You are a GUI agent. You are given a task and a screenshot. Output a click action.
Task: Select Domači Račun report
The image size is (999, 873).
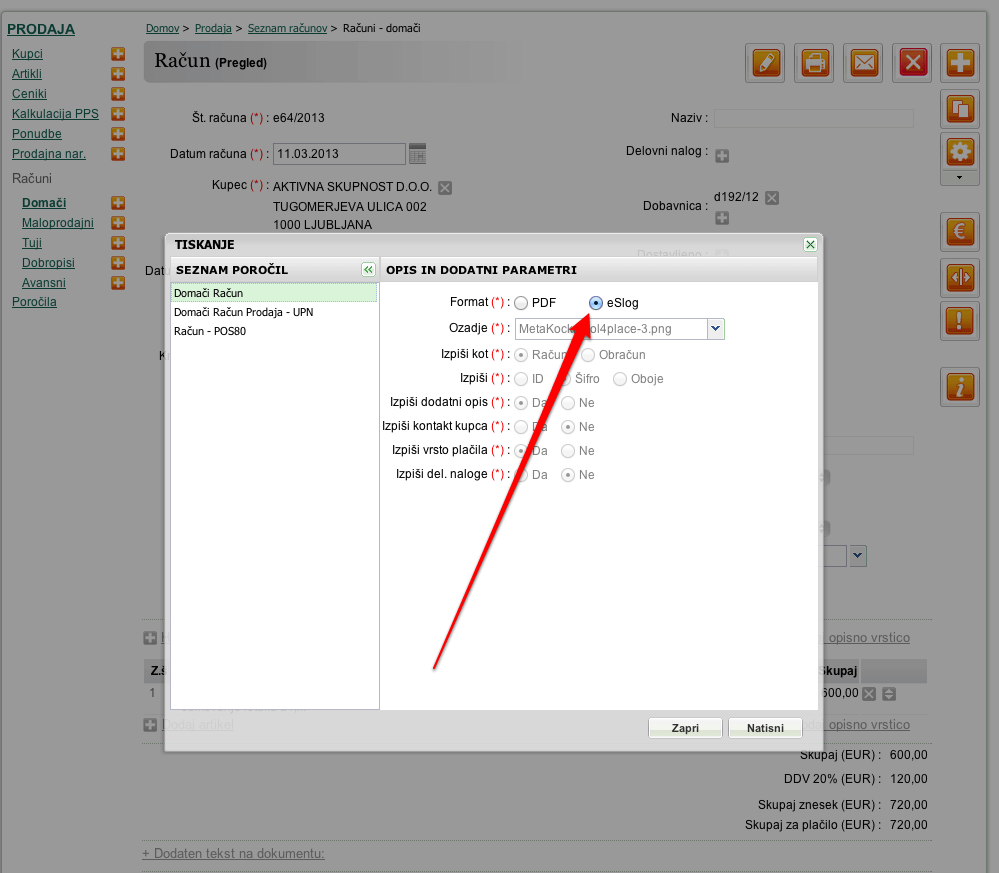pos(274,293)
